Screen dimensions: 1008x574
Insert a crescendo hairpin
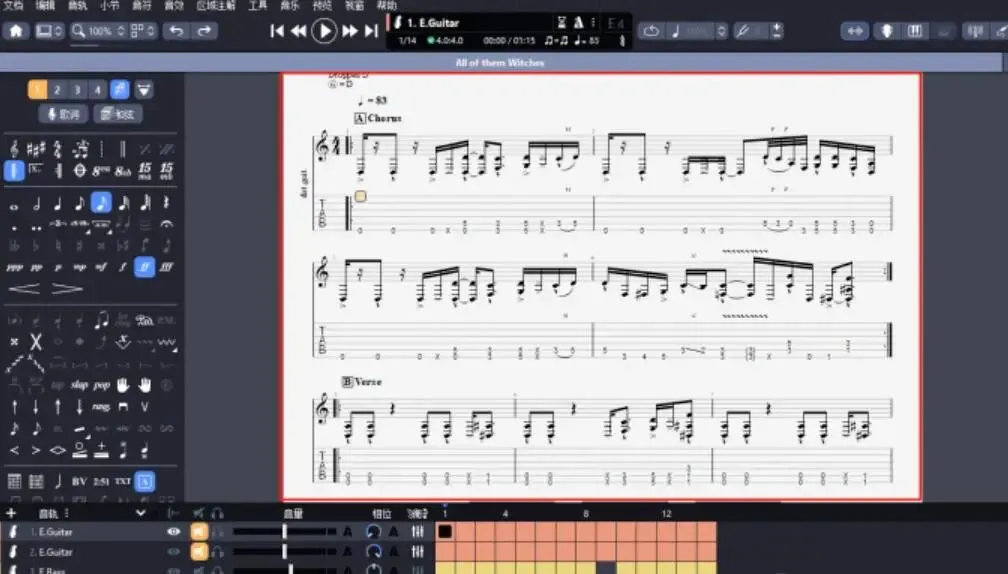[24, 289]
